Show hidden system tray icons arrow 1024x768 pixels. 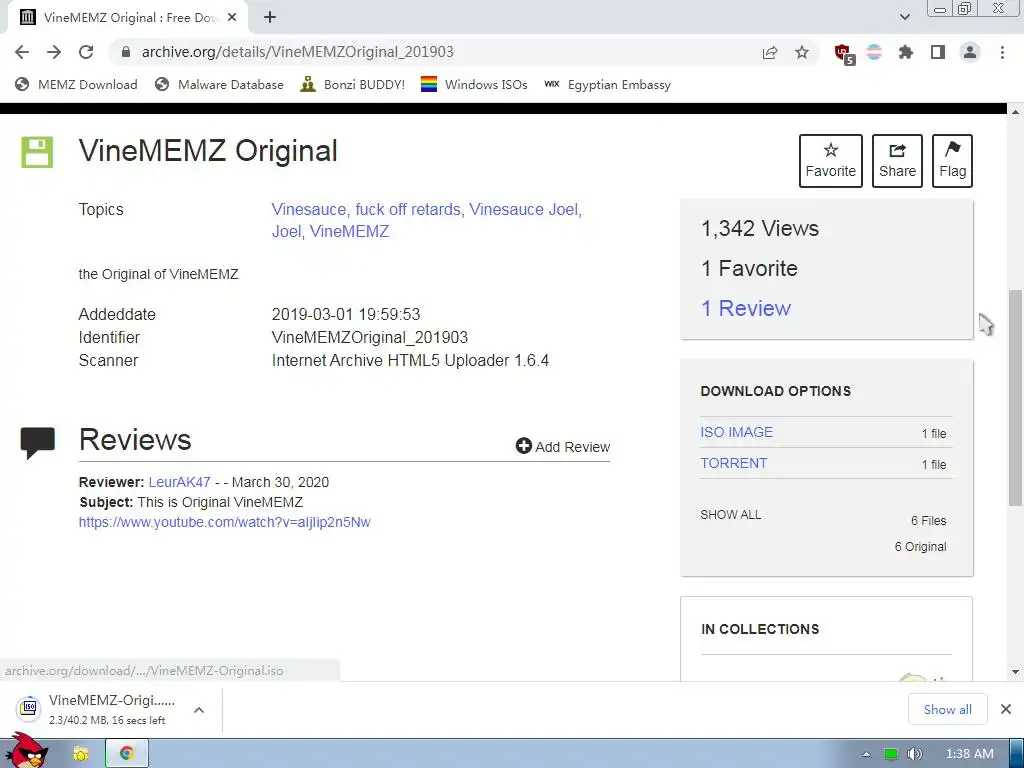click(x=867, y=754)
